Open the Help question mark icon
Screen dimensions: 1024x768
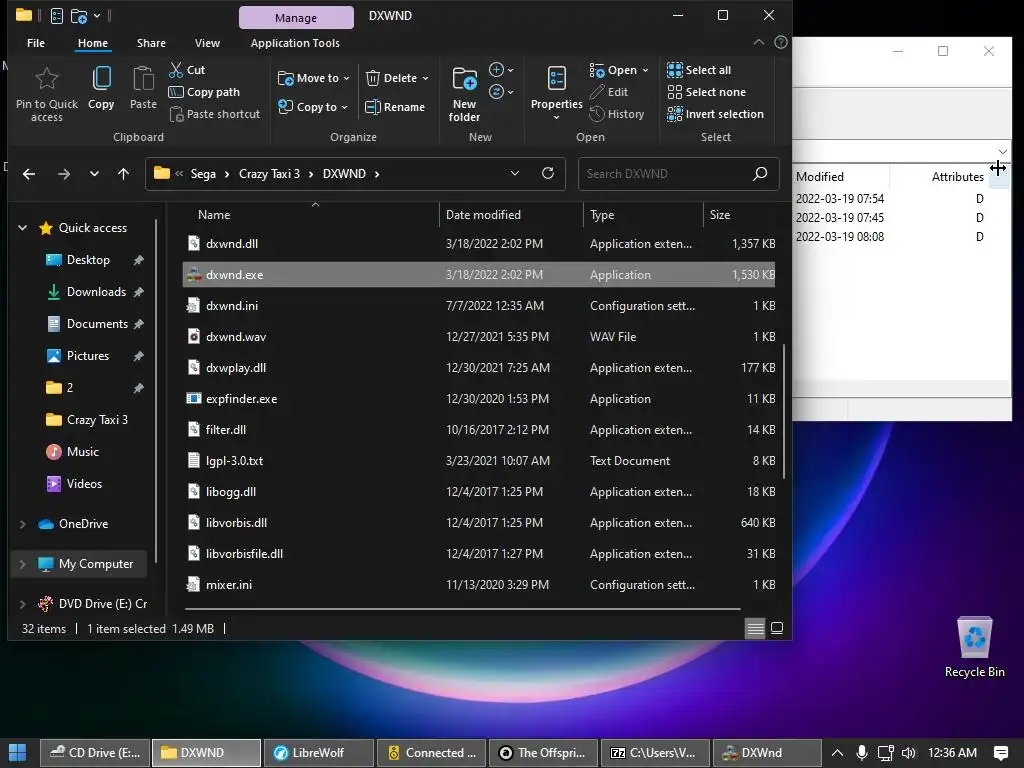point(780,42)
